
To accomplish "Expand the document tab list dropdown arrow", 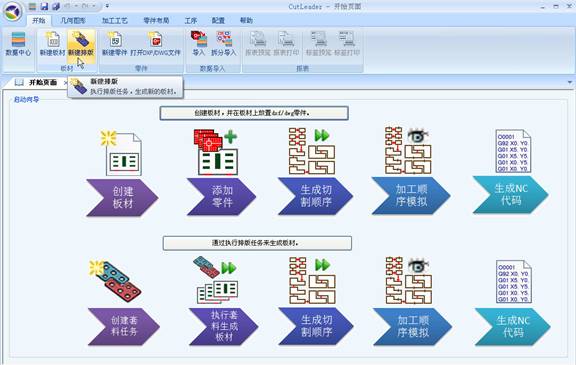I will pos(570,82).
